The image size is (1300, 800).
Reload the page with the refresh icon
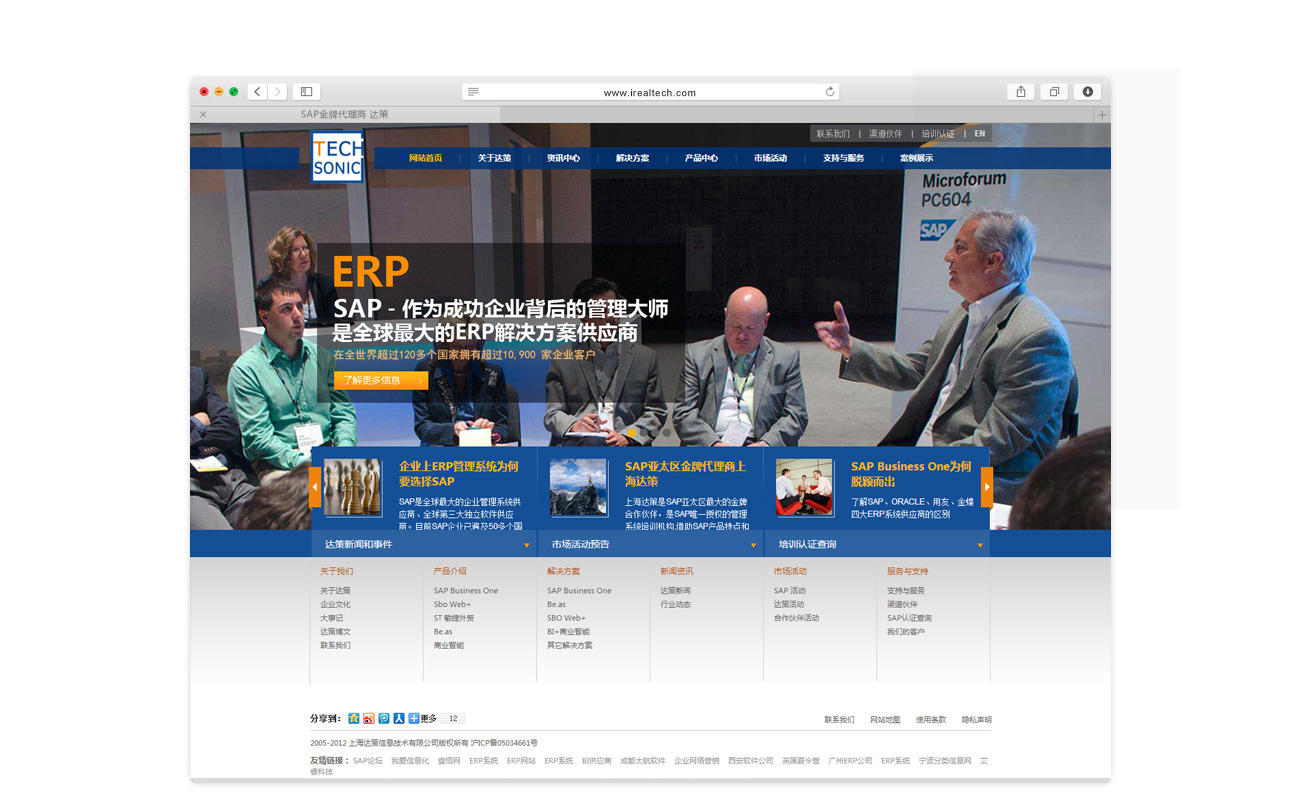[830, 92]
